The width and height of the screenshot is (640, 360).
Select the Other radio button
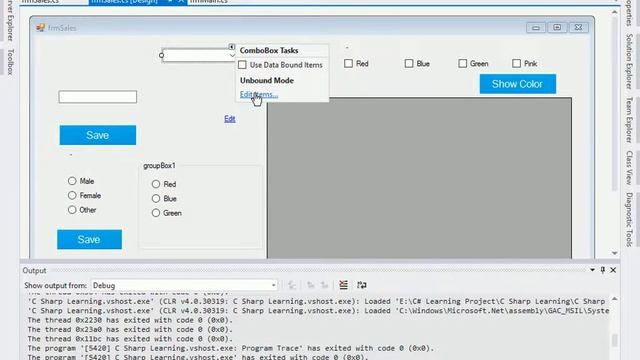72,209
